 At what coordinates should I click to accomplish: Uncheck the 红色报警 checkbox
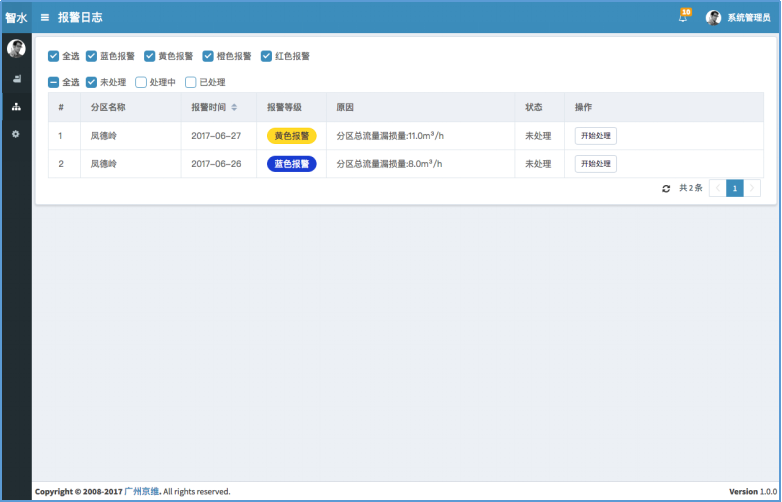click(x=267, y=56)
